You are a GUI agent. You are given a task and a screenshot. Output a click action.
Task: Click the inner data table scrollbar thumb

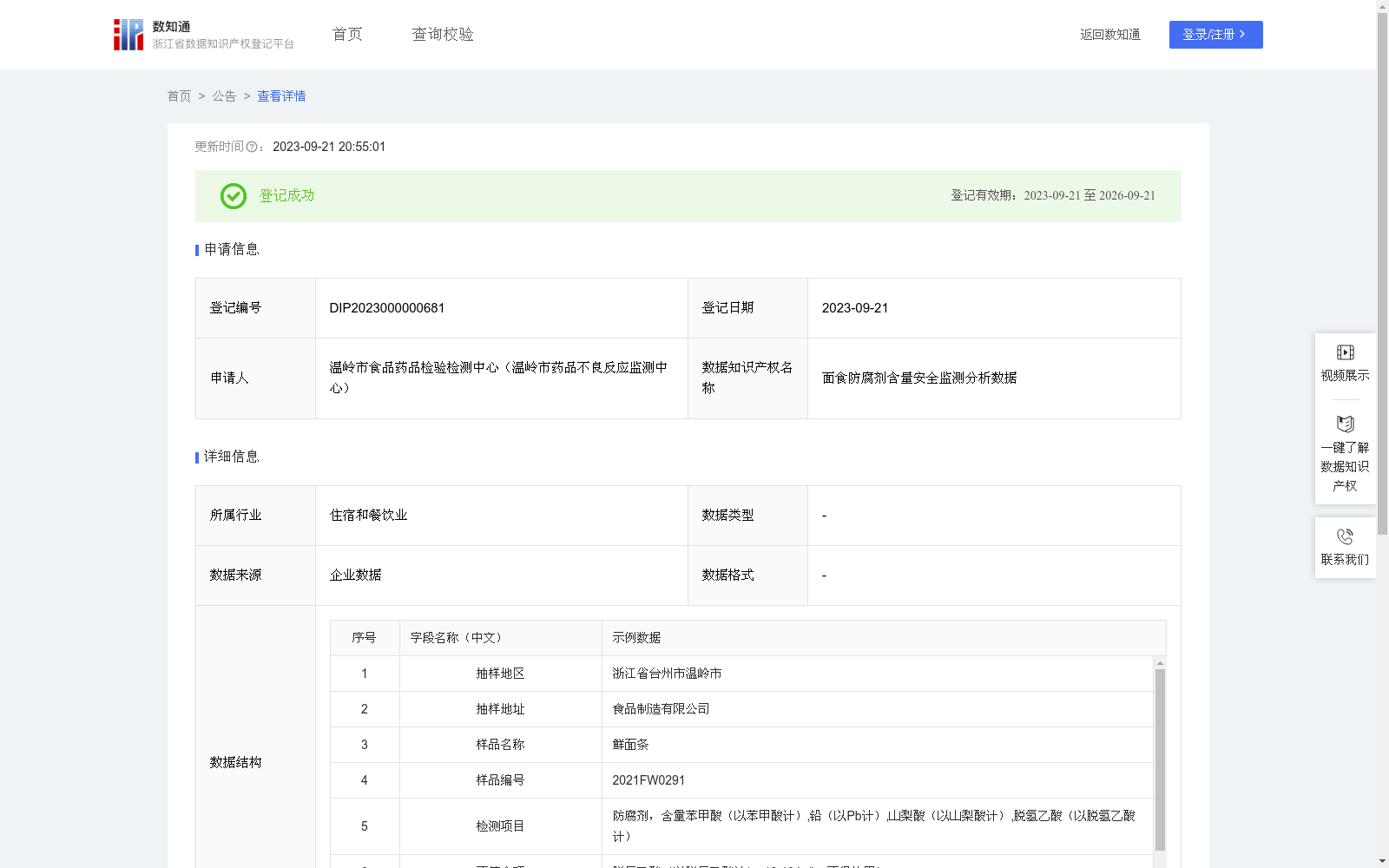pyautogui.click(x=1160, y=759)
